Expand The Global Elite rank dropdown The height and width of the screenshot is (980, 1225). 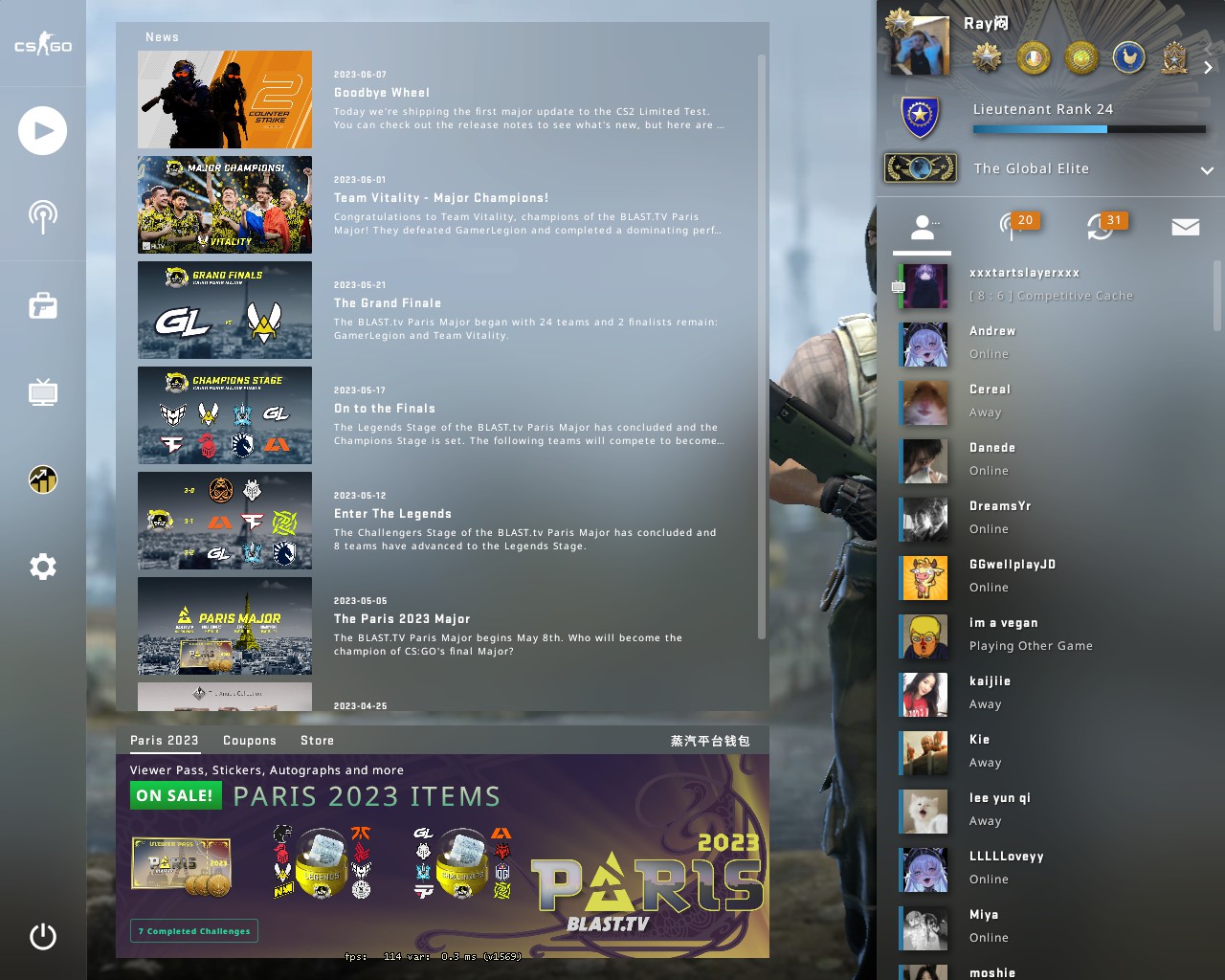tap(1207, 170)
